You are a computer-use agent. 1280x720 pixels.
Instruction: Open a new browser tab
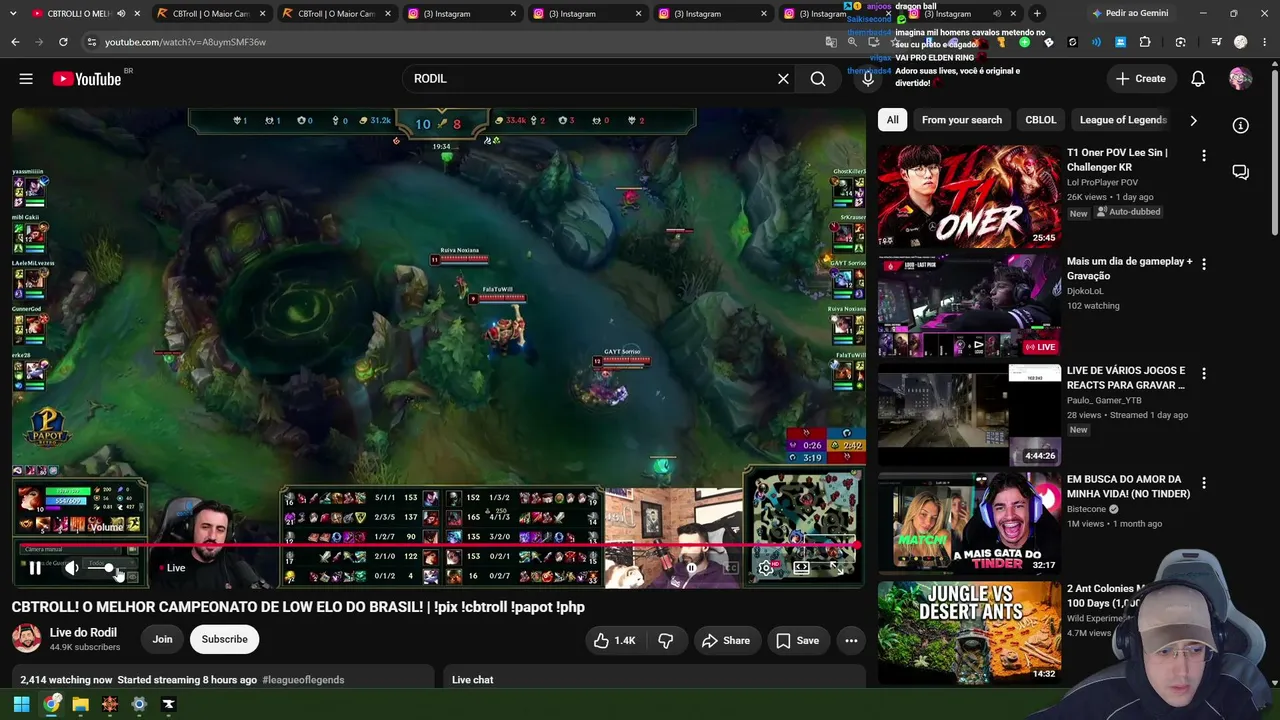(1037, 14)
